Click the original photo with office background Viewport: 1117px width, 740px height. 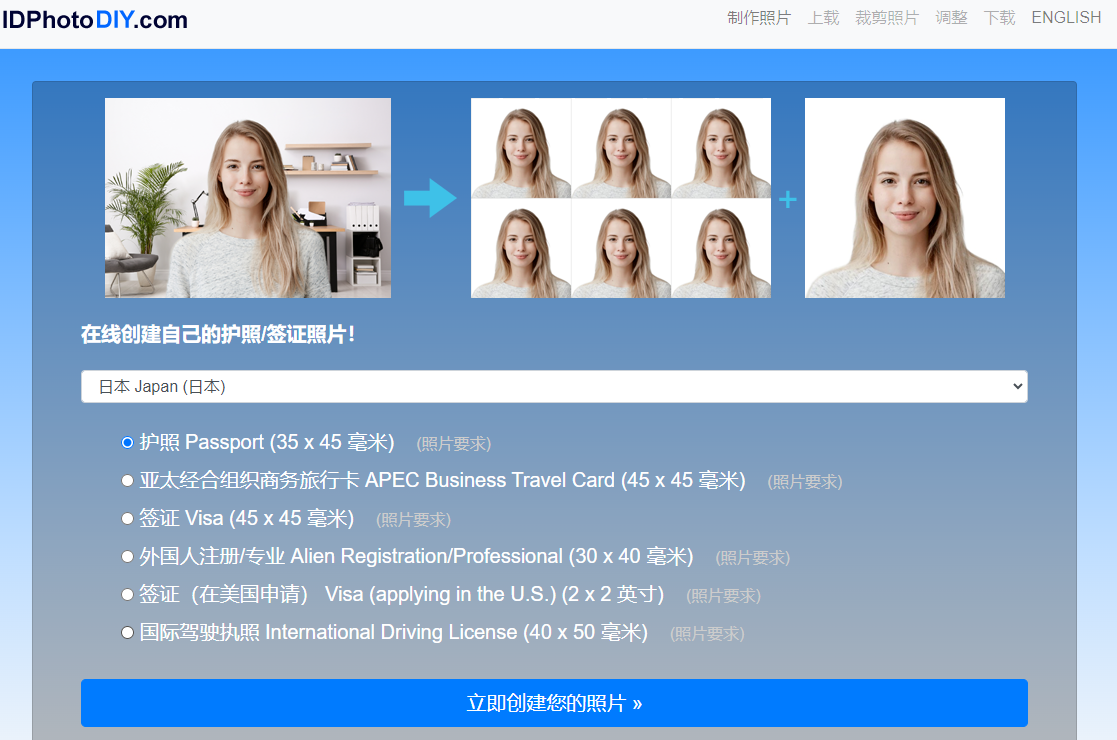tap(248, 198)
